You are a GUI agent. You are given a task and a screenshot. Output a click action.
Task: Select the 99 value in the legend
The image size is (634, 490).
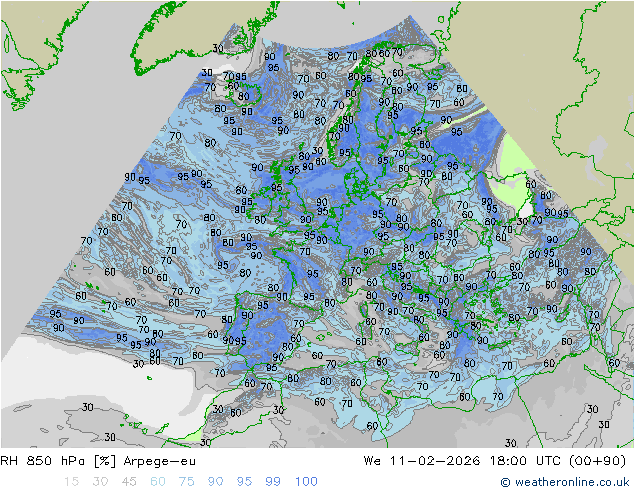pyautogui.click(x=273, y=482)
